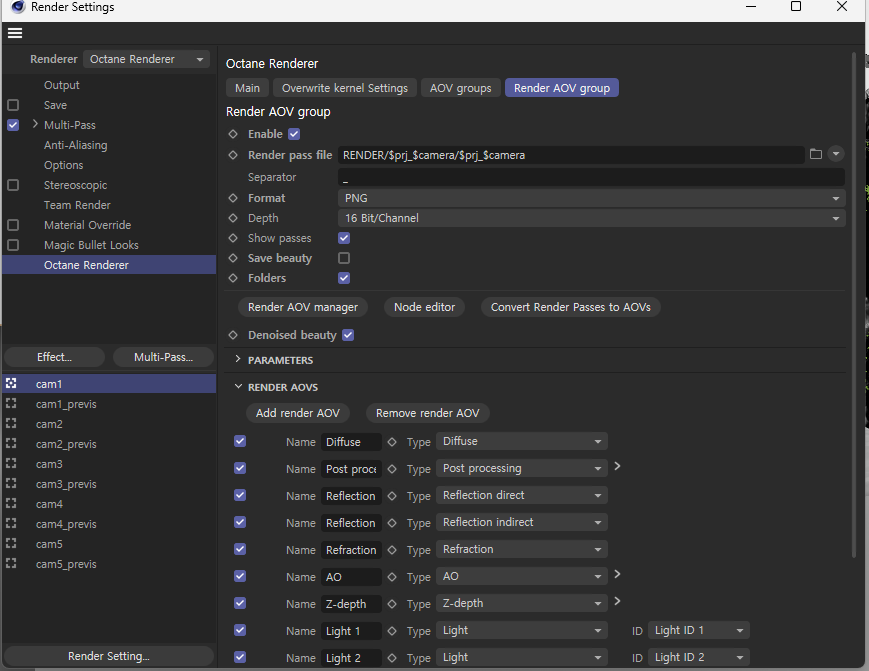Click the keyframe diamond beside Denoised beauty
The width and height of the screenshot is (869, 671).
[x=233, y=335]
